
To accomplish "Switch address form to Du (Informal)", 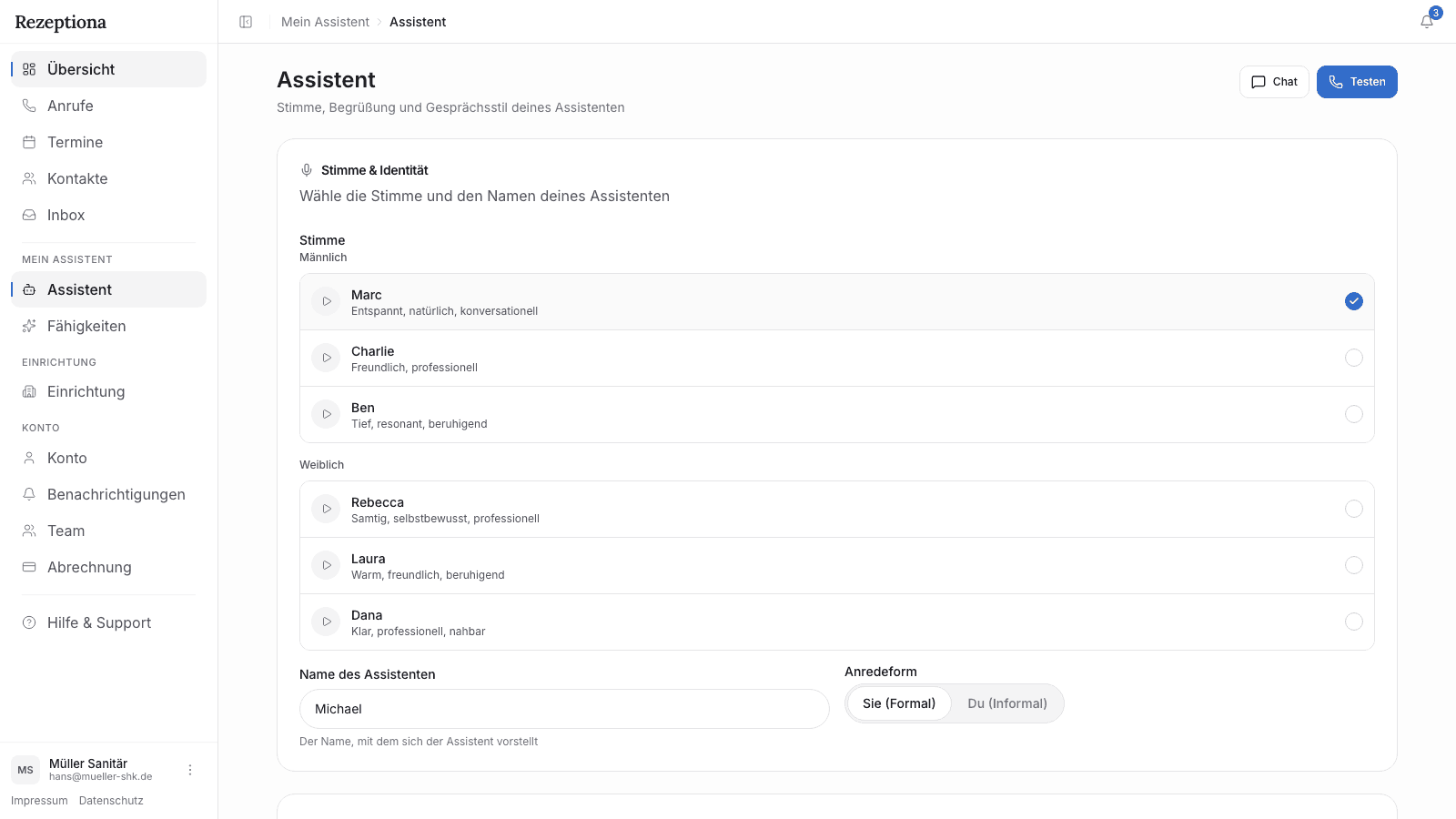I will click(x=1007, y=703).
